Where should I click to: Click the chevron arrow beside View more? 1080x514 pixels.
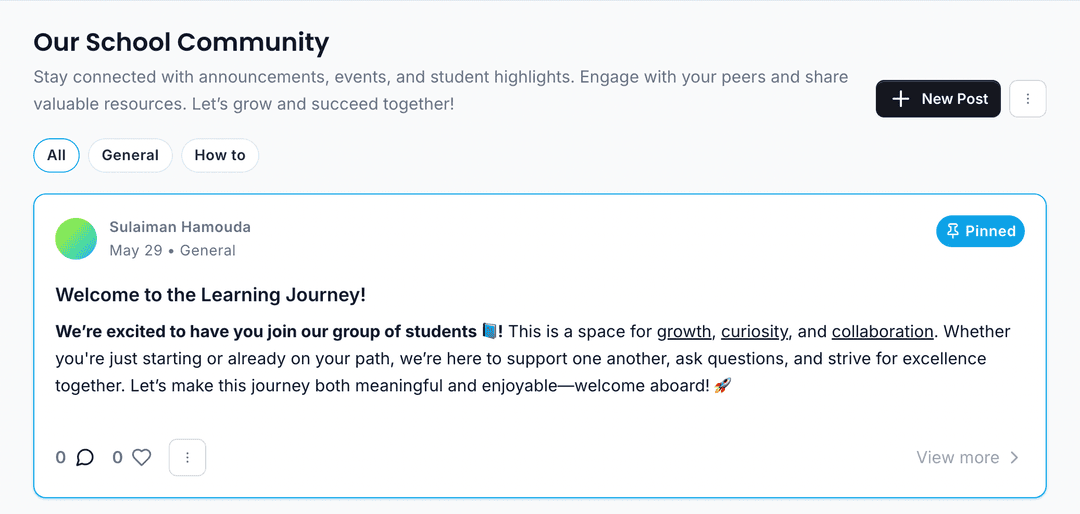(1014, 458)
